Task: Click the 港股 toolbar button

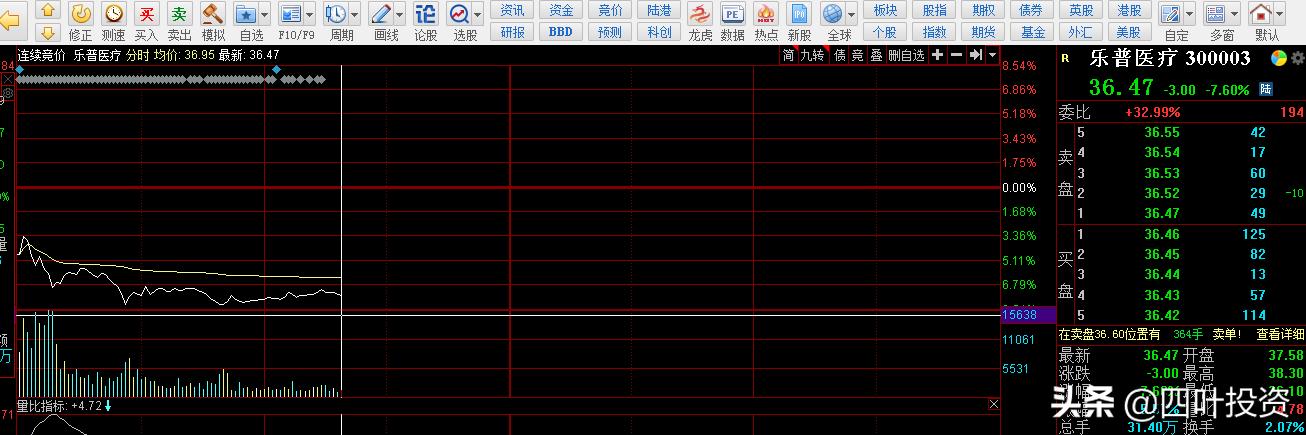Action: pos(1130,10)
